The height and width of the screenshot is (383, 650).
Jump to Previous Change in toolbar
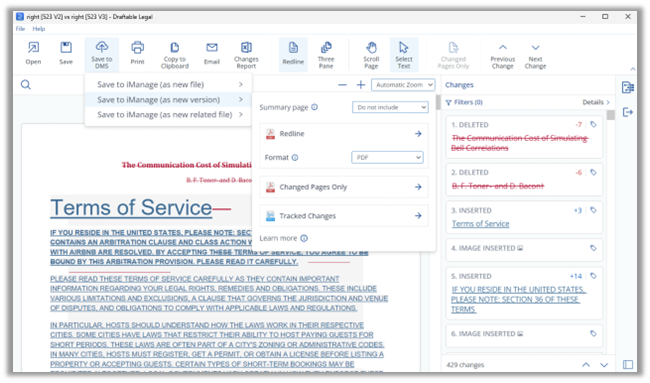tap(502, 56)
